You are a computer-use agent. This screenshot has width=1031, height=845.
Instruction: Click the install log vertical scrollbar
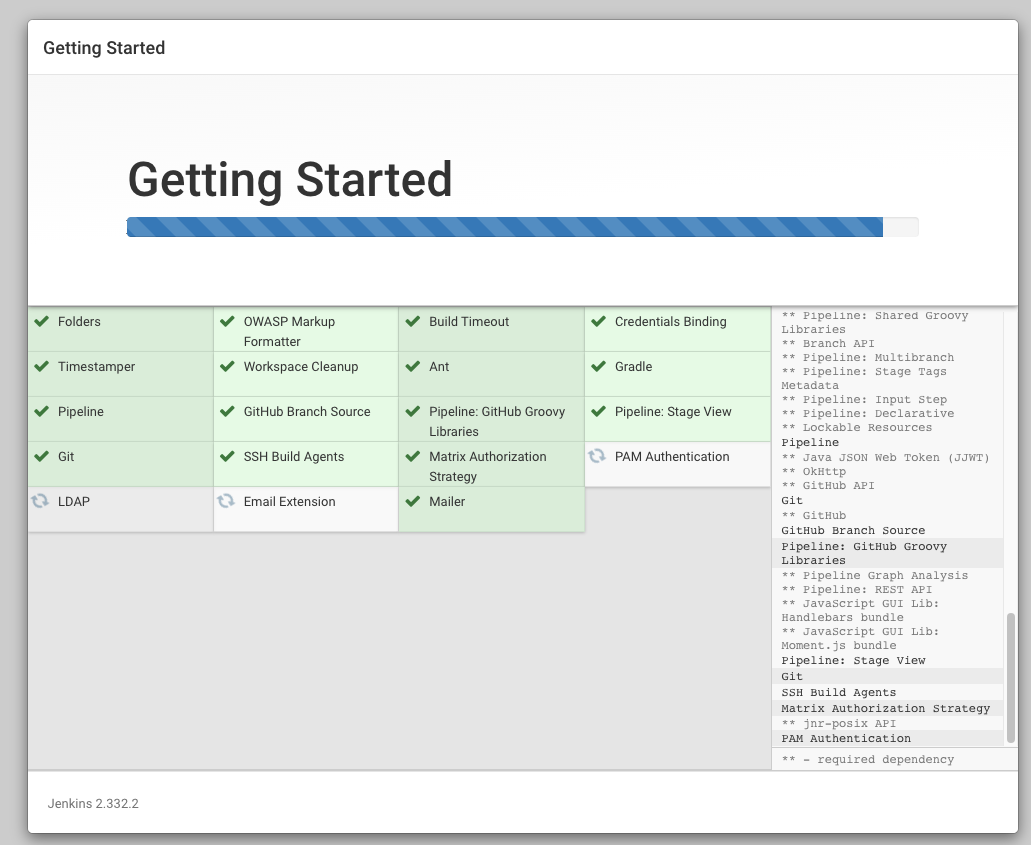1011,677
